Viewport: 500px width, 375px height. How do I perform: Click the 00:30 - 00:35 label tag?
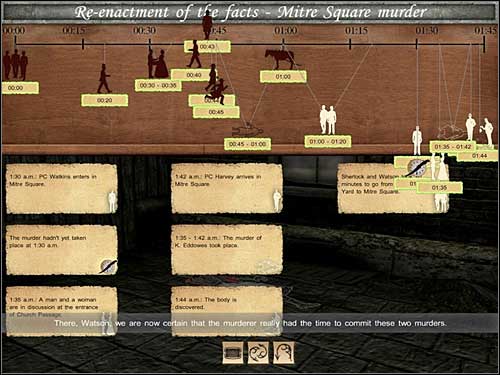158,85
